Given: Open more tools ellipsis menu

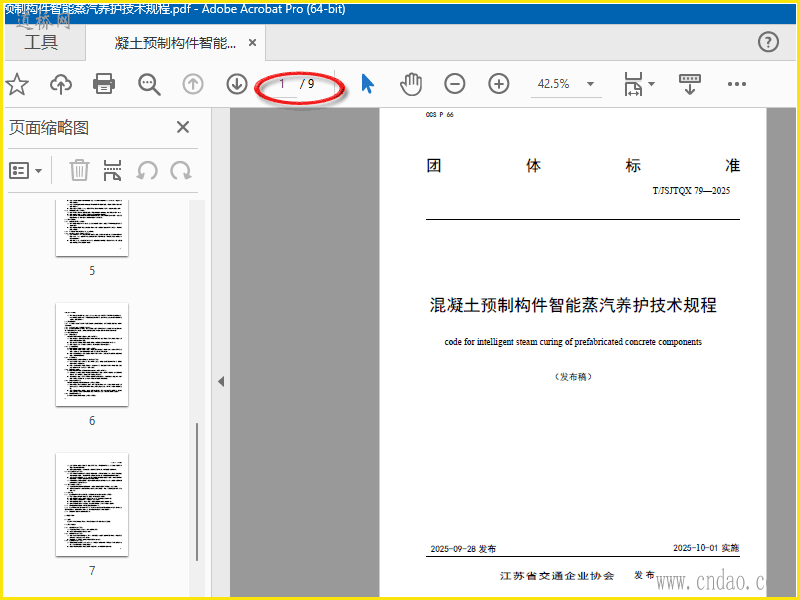Looking at the screenshot, I should (x=737, y=84).
